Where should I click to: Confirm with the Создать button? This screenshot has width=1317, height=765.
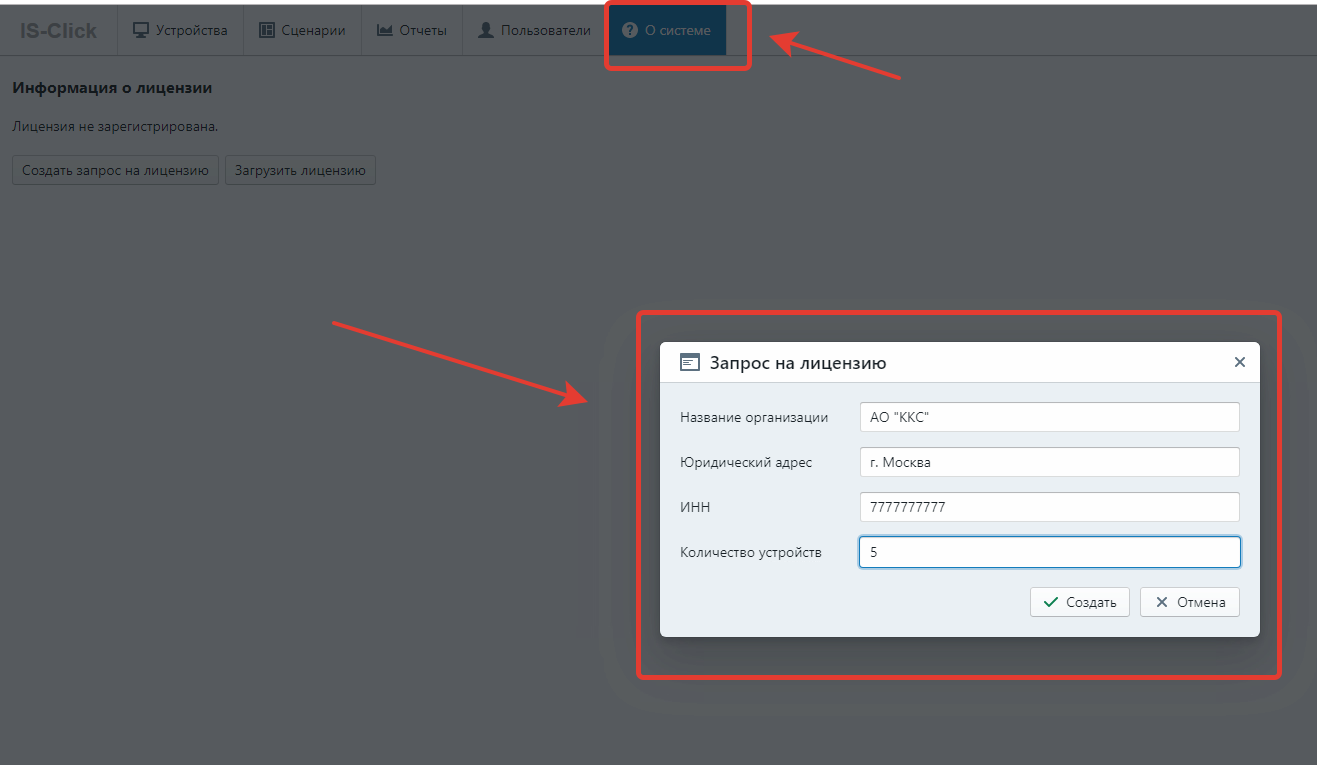1080,602
